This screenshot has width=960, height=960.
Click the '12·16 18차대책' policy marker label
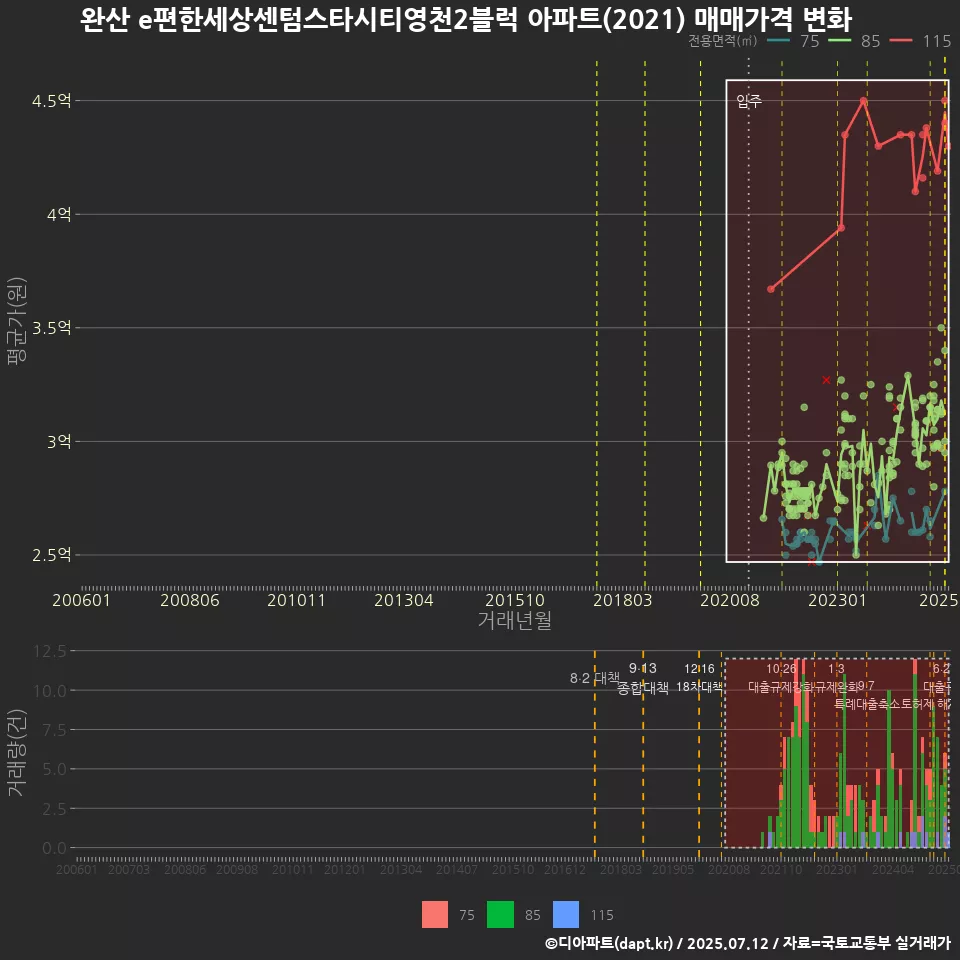point(699,677)
